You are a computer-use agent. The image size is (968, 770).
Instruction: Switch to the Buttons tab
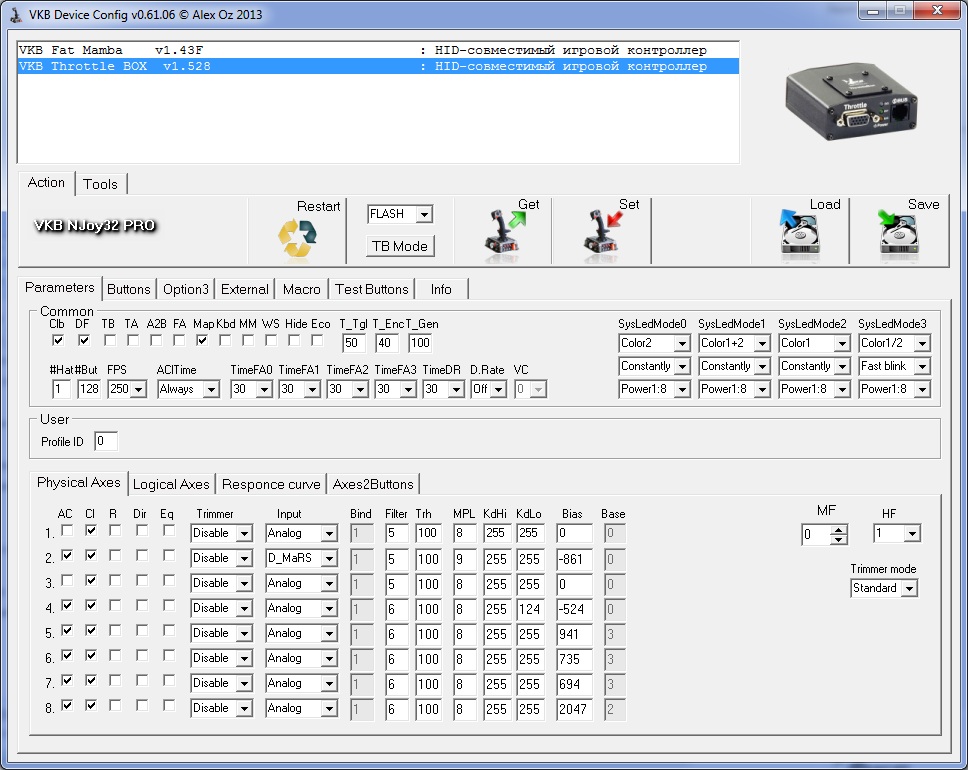tap(129, 289)
